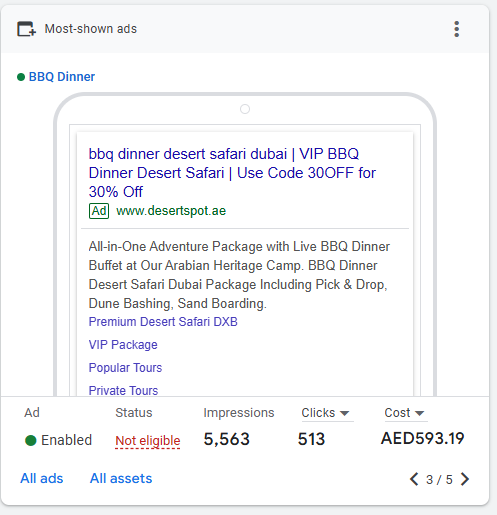Click the www.desertspot.ae display URL
The image size is (497, 515).
tap(171, 211)
